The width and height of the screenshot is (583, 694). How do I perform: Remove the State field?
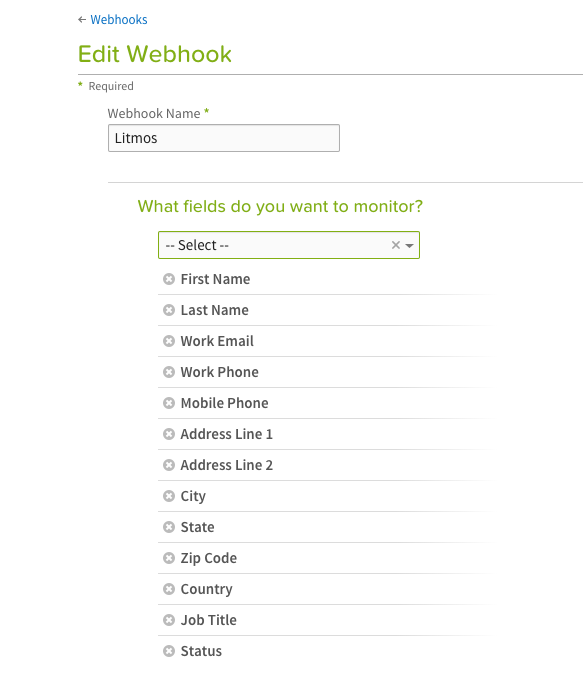point(169,527)
